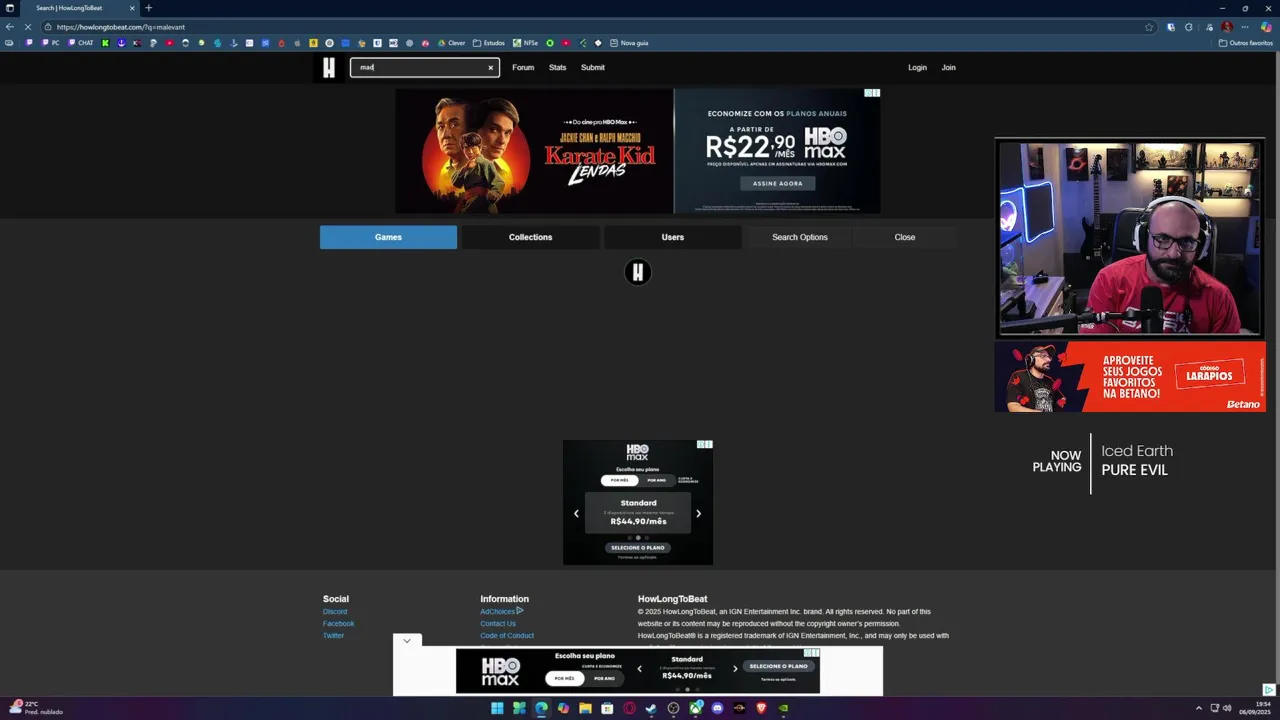Viewport: 1280px width, 720px height.
Task: Open OBS Studio from the taskbar
Action: coord(673,708)
